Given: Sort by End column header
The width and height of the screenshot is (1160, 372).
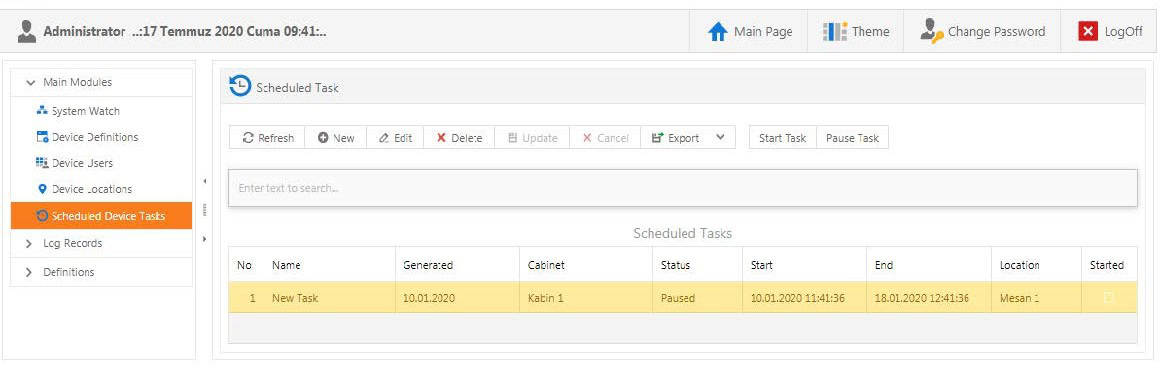Looking at the screenshot, I should 928,265.
